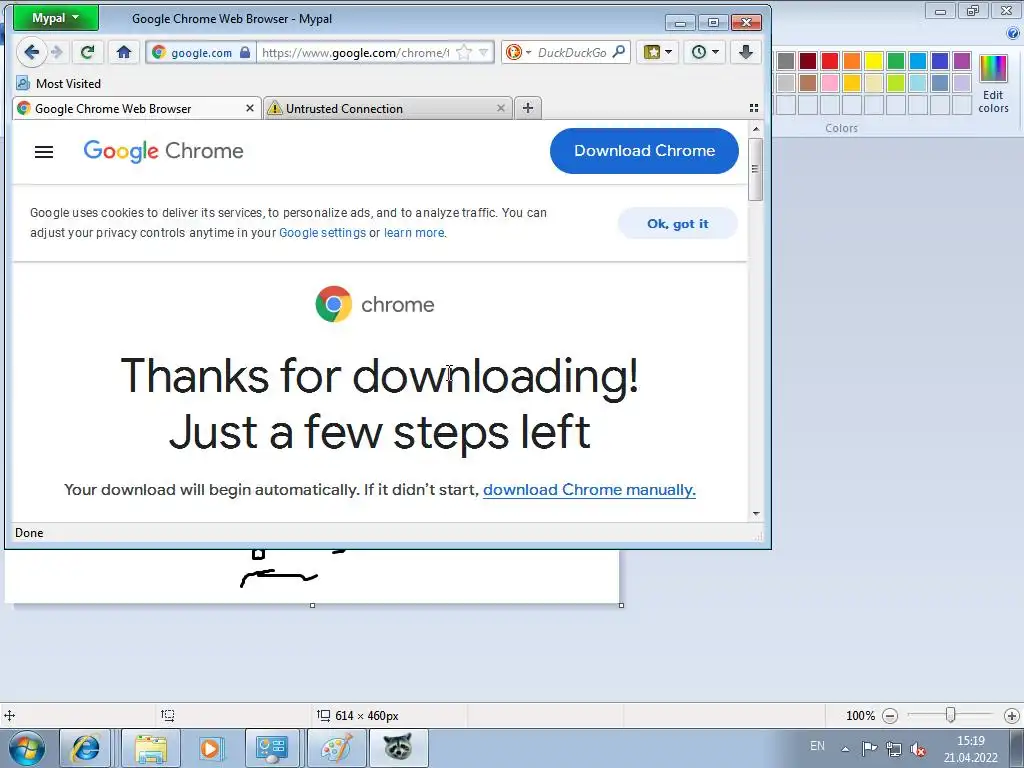Close the Google Chrome Web Browser tab
This screenshot has height=768, width=1024.
click(249, 108)
